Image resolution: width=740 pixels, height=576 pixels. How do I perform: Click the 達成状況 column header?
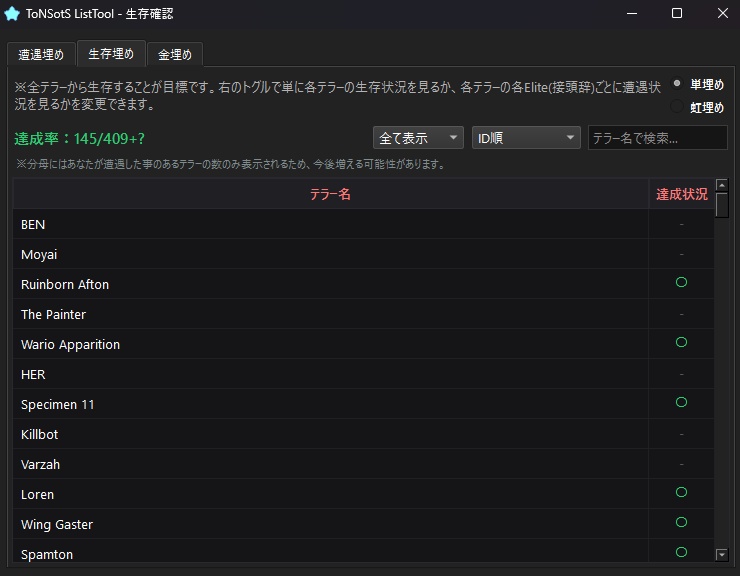[681, 194]
